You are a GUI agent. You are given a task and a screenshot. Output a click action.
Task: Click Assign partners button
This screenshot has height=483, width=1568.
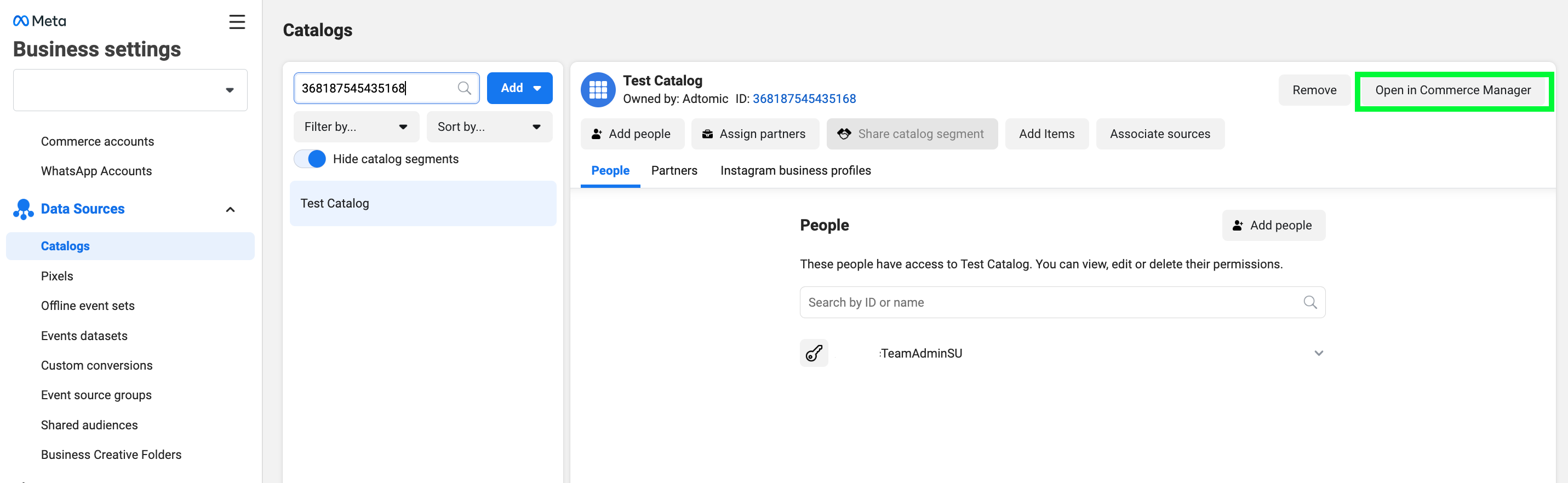point(755,134)
